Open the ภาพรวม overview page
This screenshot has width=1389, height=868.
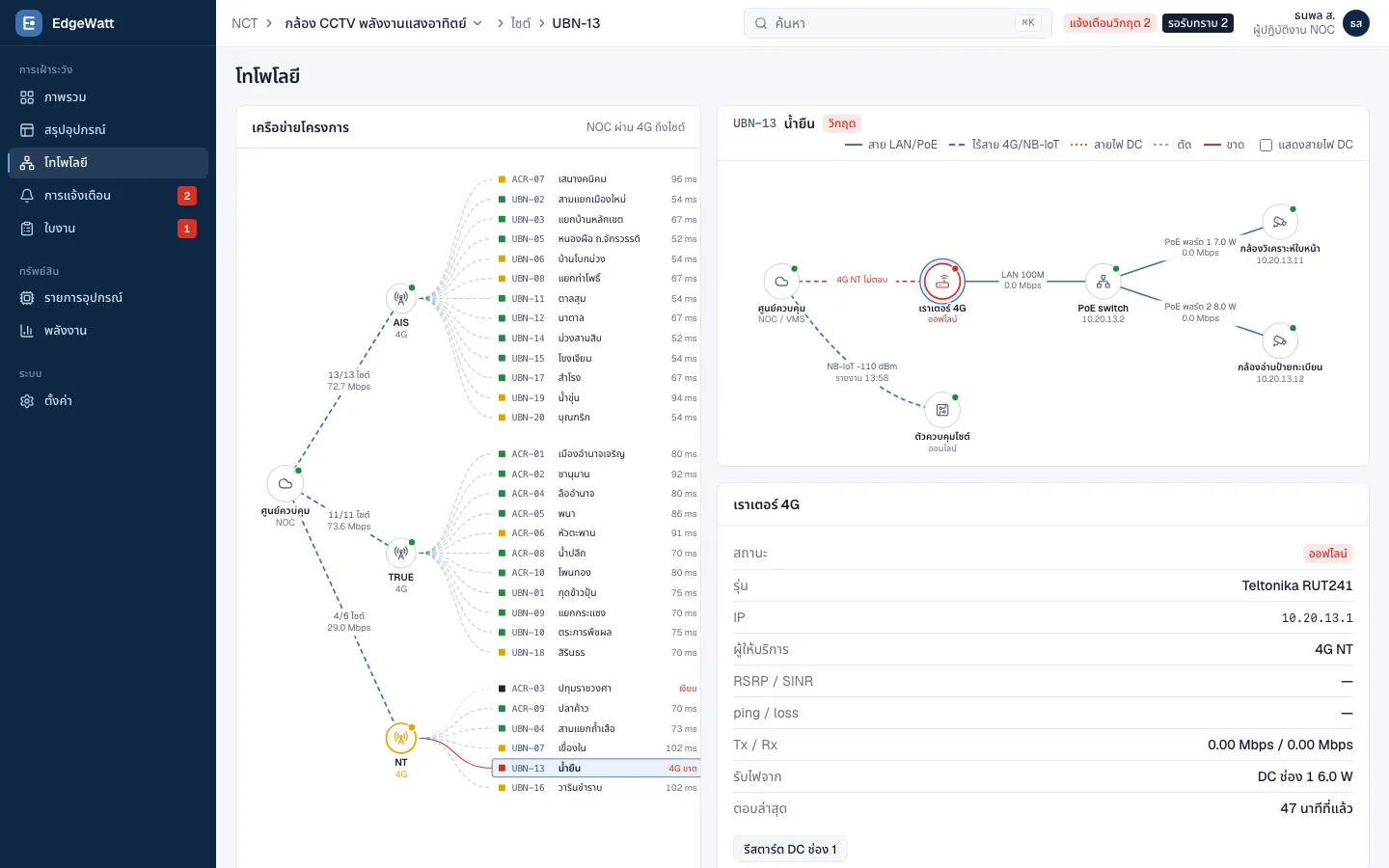[108, 97]
